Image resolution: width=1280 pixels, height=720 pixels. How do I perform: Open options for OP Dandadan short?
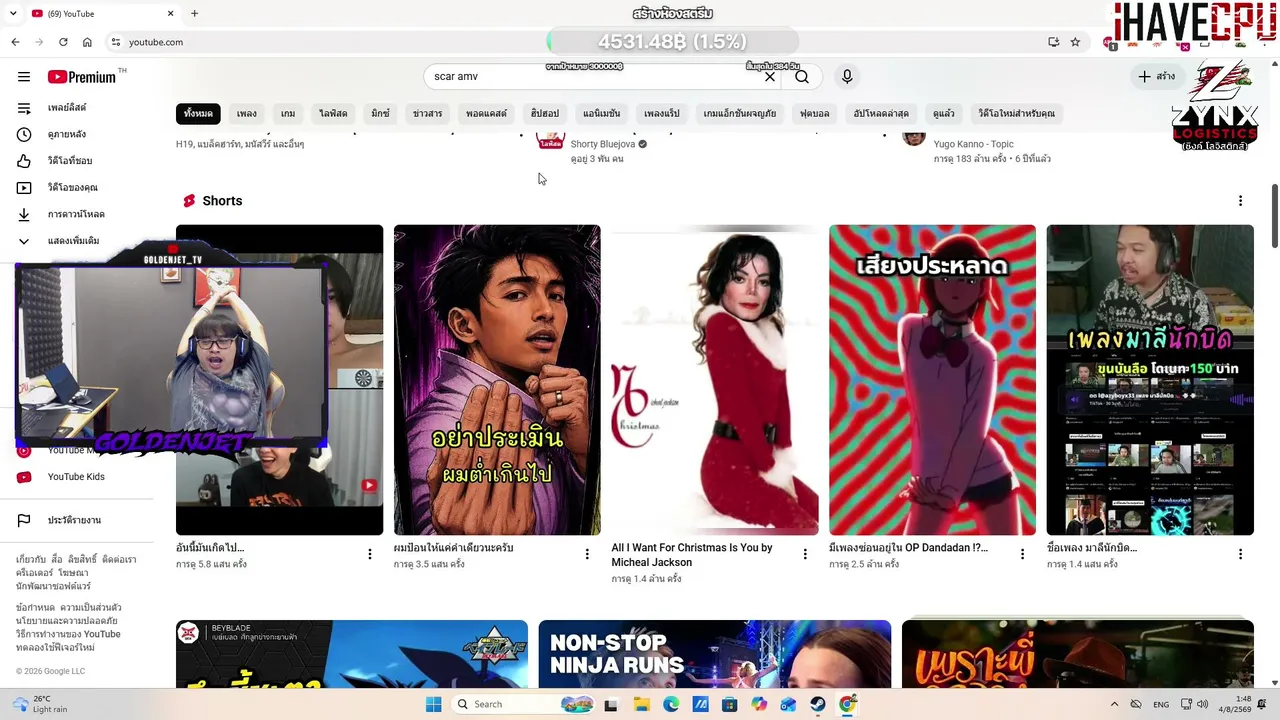(1022, 554)
